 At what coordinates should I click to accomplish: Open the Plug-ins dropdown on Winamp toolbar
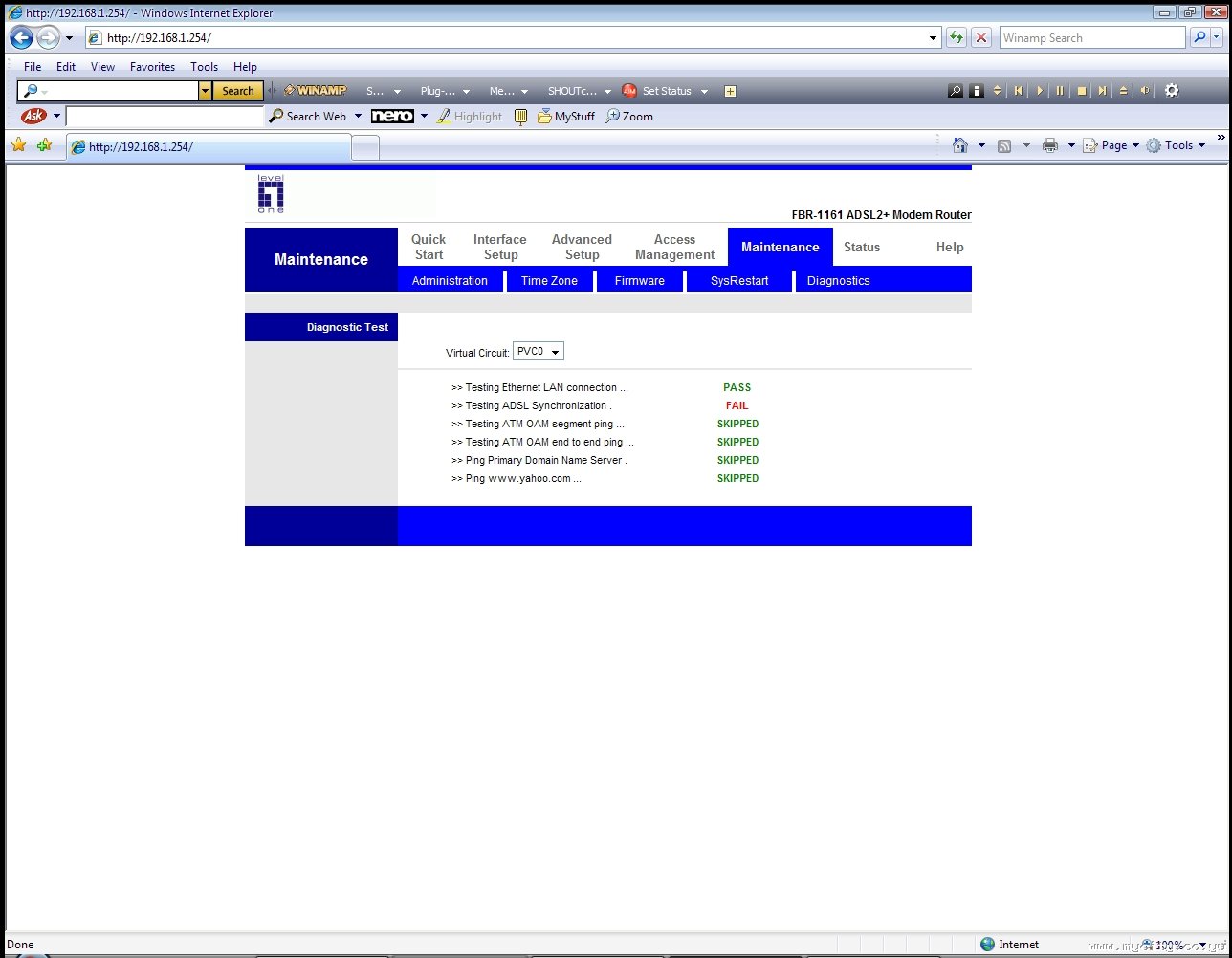(x=466, y=92)
